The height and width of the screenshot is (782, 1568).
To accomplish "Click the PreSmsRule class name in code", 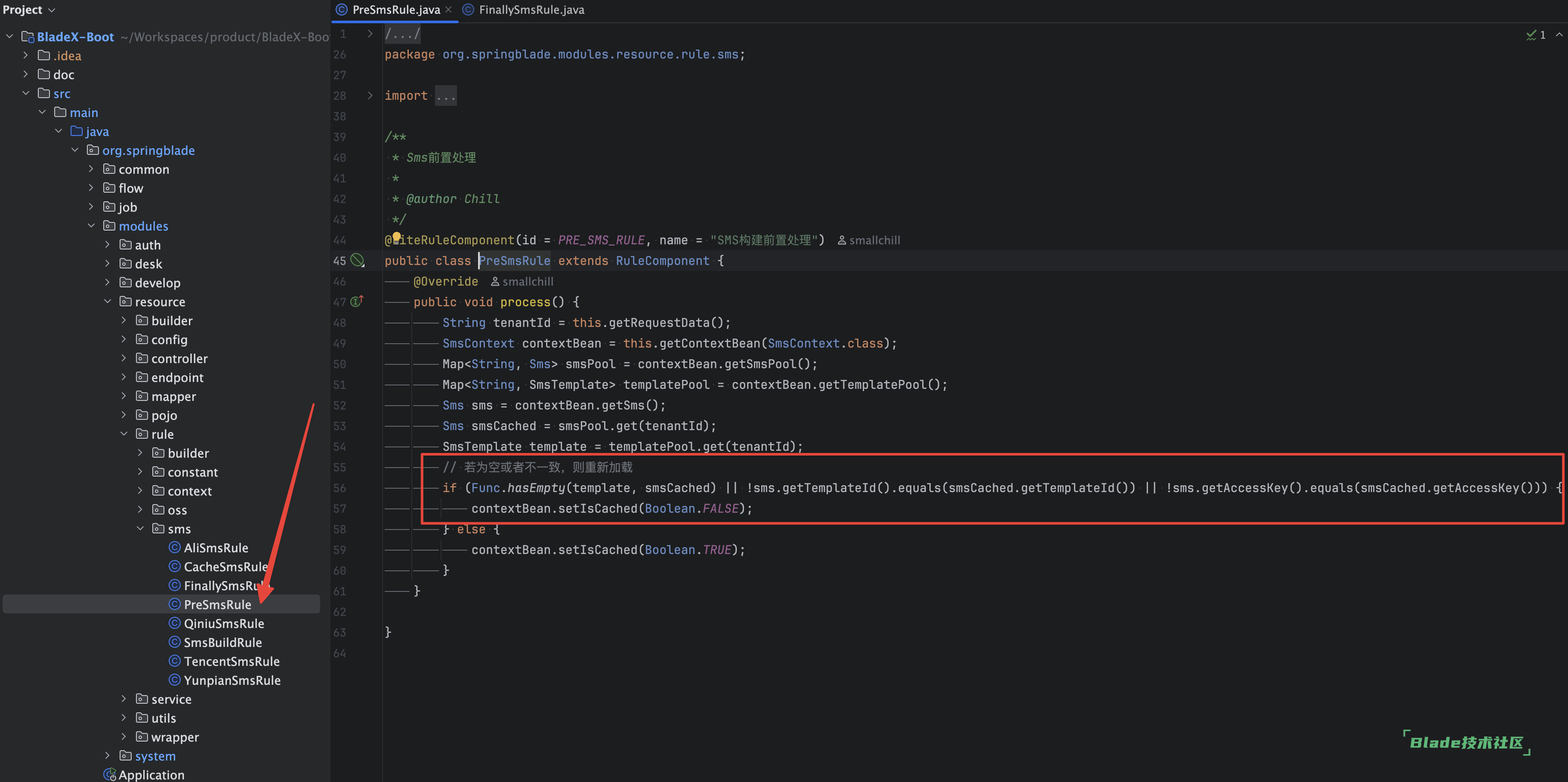I will pyautogui.click(x=514, y=261).
